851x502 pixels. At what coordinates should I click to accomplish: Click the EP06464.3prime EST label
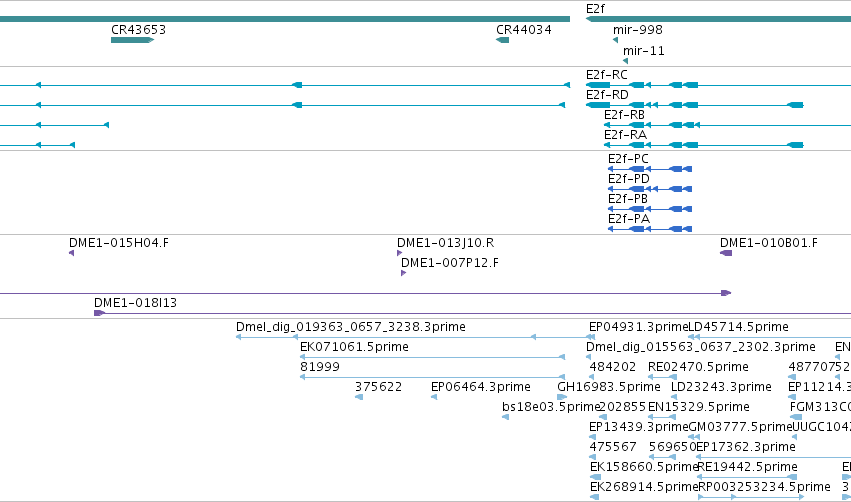[480, 387]
